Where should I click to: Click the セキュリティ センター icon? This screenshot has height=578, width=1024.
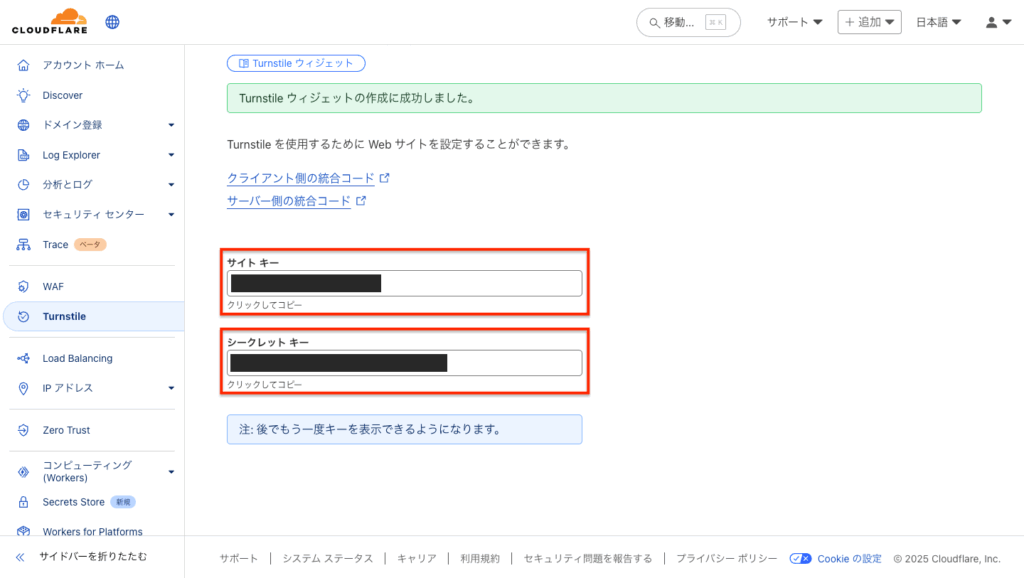coord(24,214)
